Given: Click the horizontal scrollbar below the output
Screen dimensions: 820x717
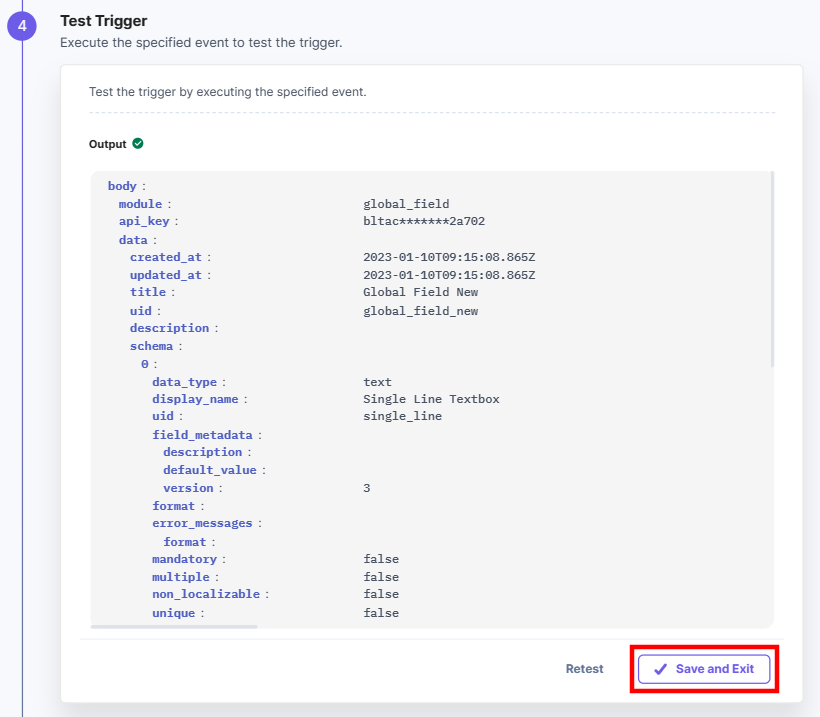Looking at the screenshot, I should coord(174,626).
